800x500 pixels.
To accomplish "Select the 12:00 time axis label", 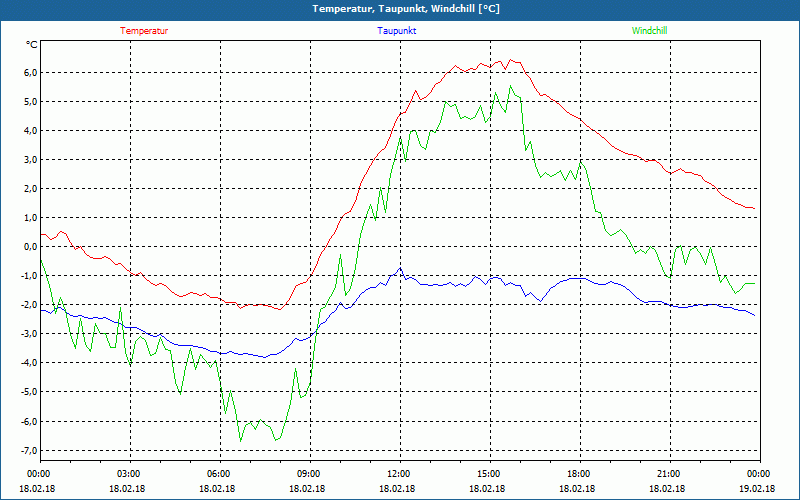I will coord(399,474).
